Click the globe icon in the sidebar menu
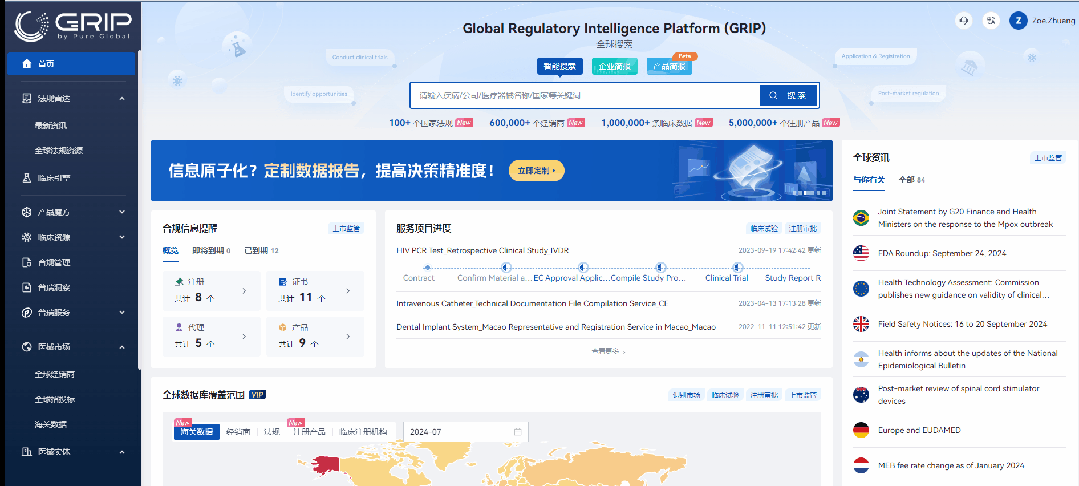 coord(27,346)
